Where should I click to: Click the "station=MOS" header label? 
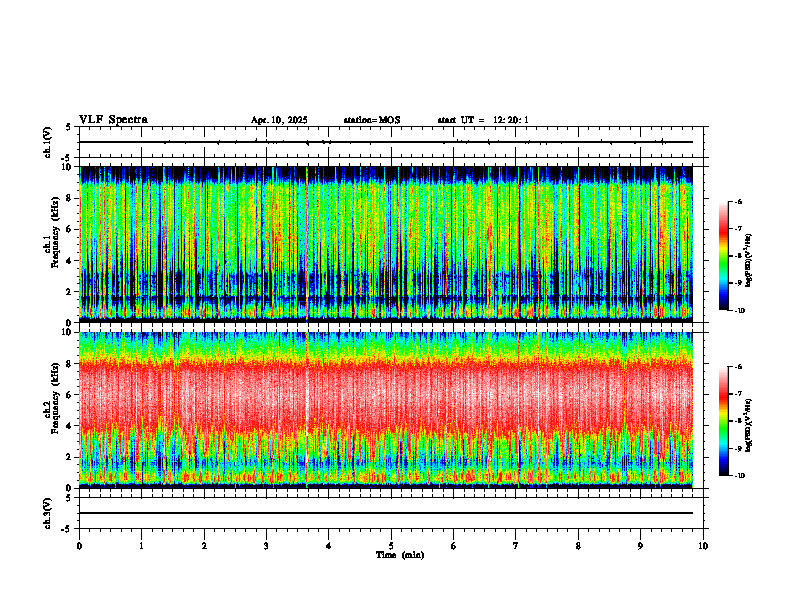click(x=372, y=120)
